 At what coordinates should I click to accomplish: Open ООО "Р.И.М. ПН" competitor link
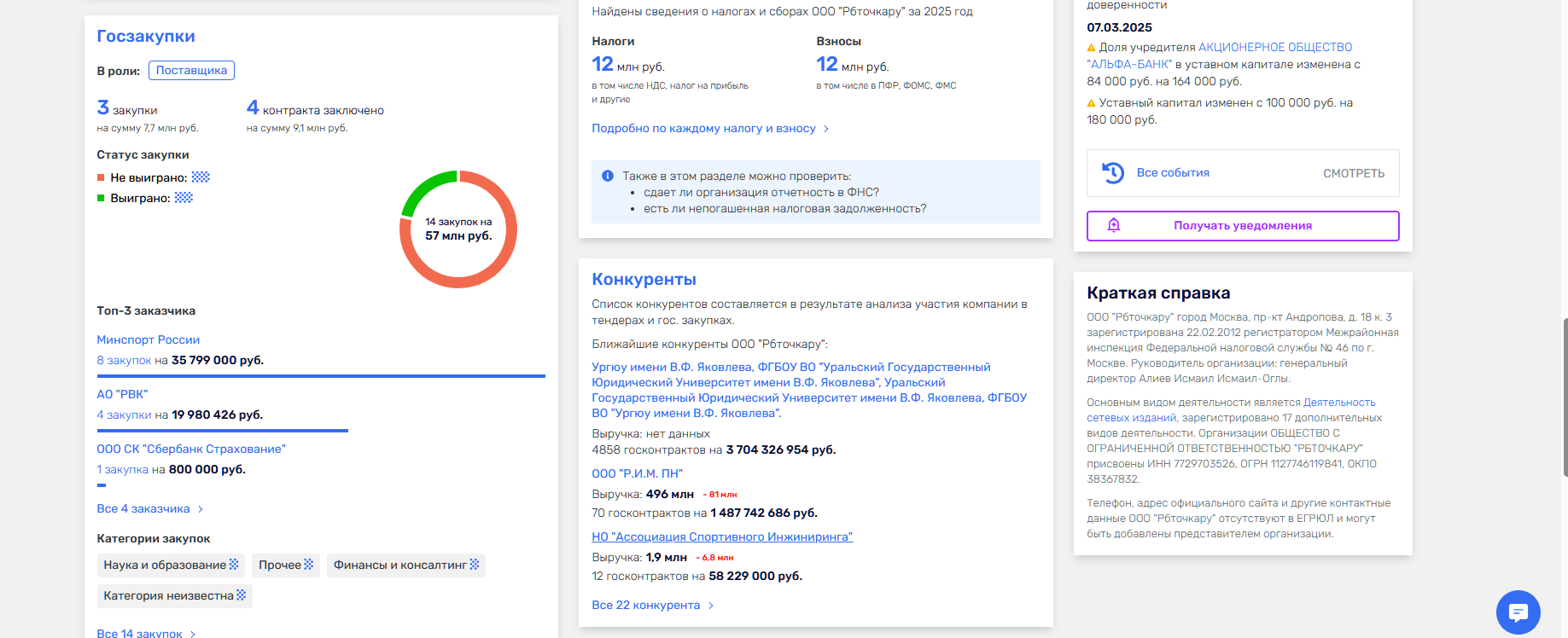(x=638, y=473)
